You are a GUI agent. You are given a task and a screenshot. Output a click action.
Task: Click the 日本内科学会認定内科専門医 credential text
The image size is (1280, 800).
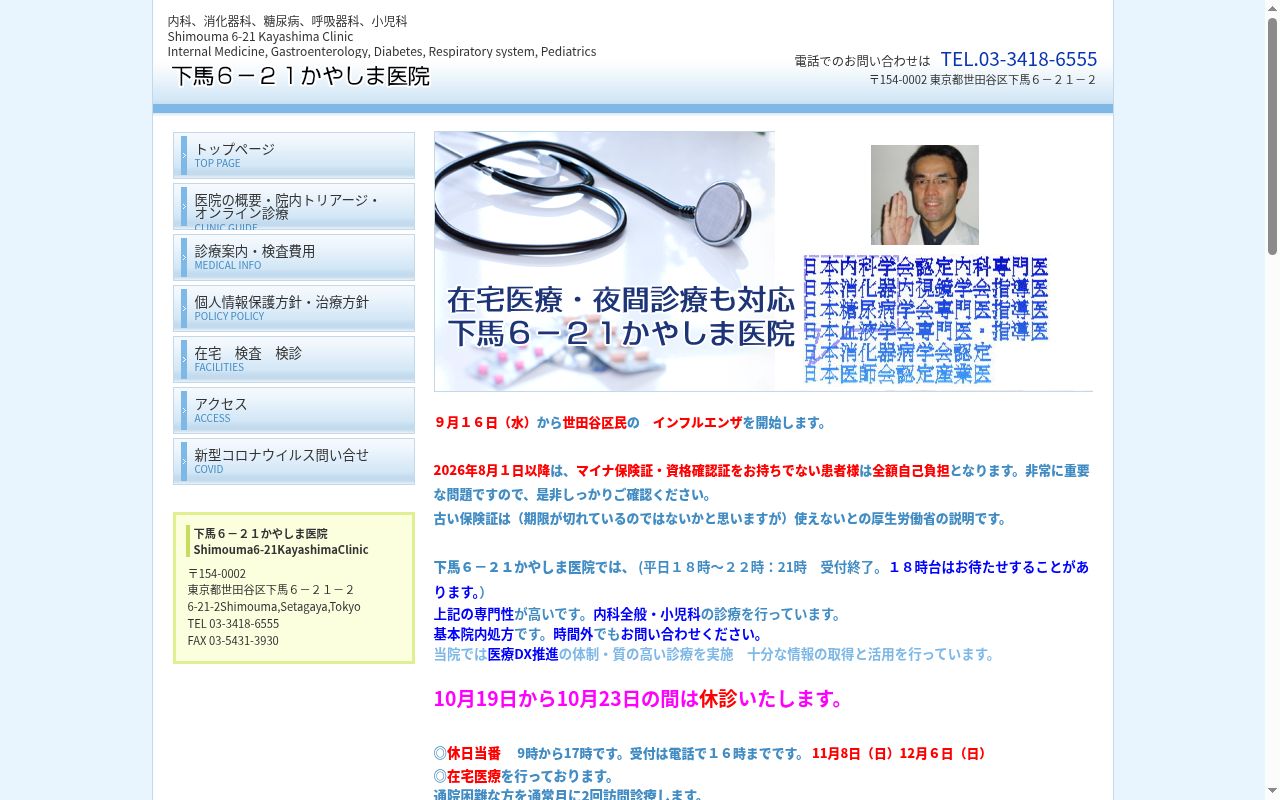tap(926, 267)
